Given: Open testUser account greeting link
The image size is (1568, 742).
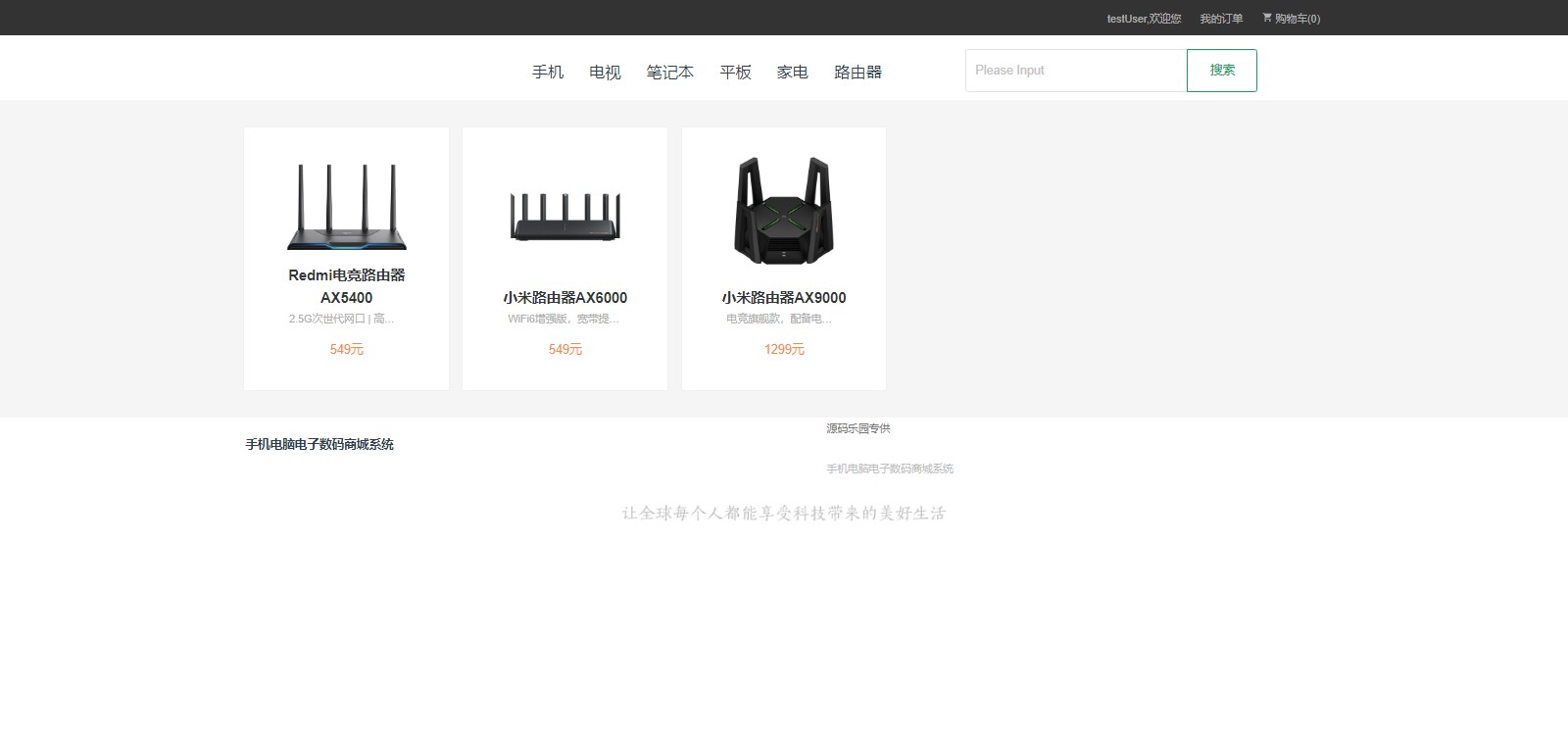Looking at the screenshot, I should coord(1144,19).
